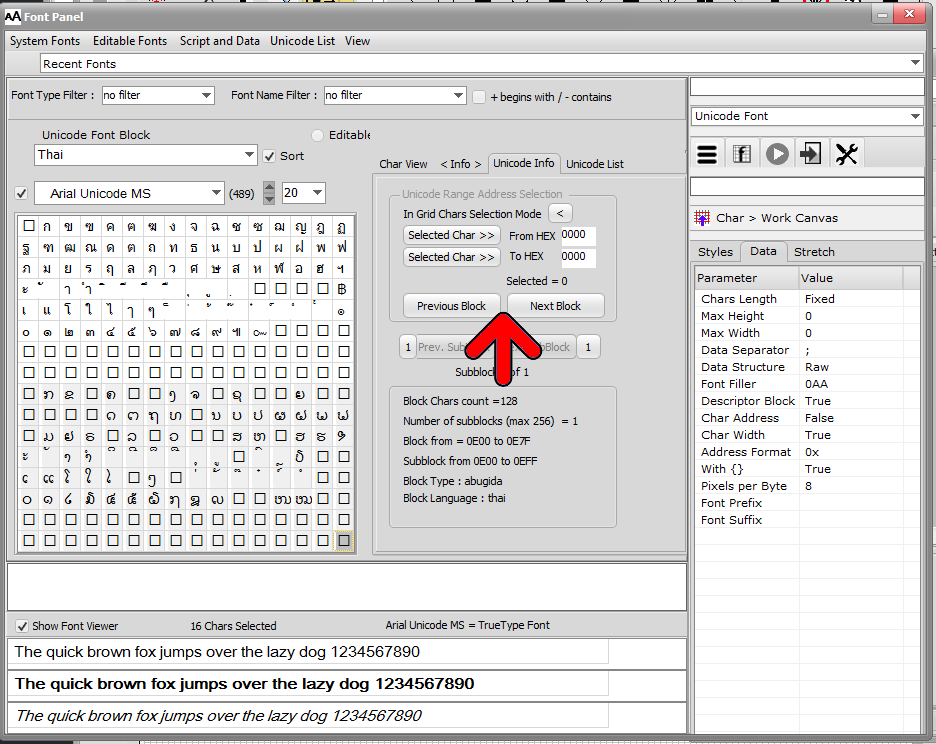Click the font 'f' document icon
This screenshot has height=744, width=936.
(x=741, y=154)
